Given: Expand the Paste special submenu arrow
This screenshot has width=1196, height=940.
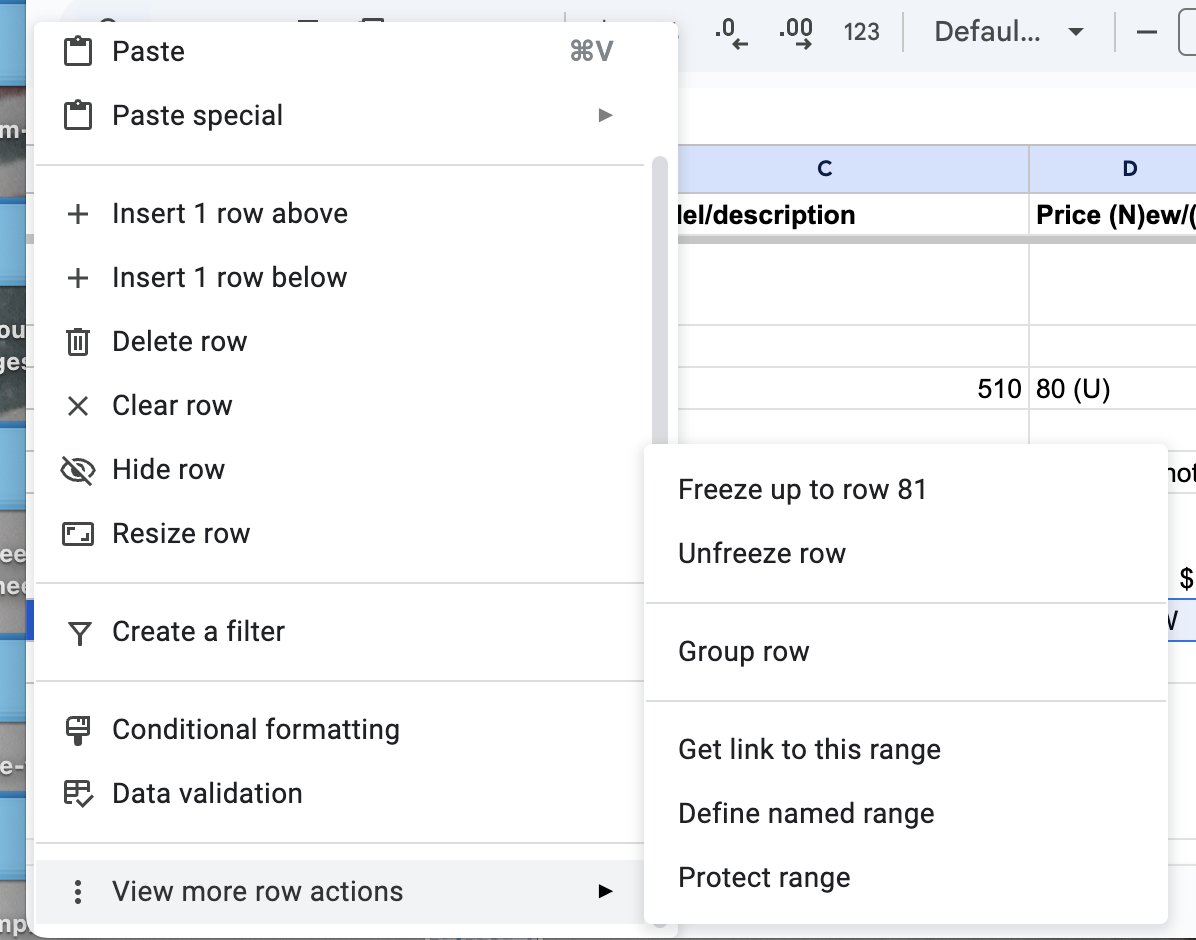Looking at the screenshot, I should pyautogui.click(x=605, y=116).
